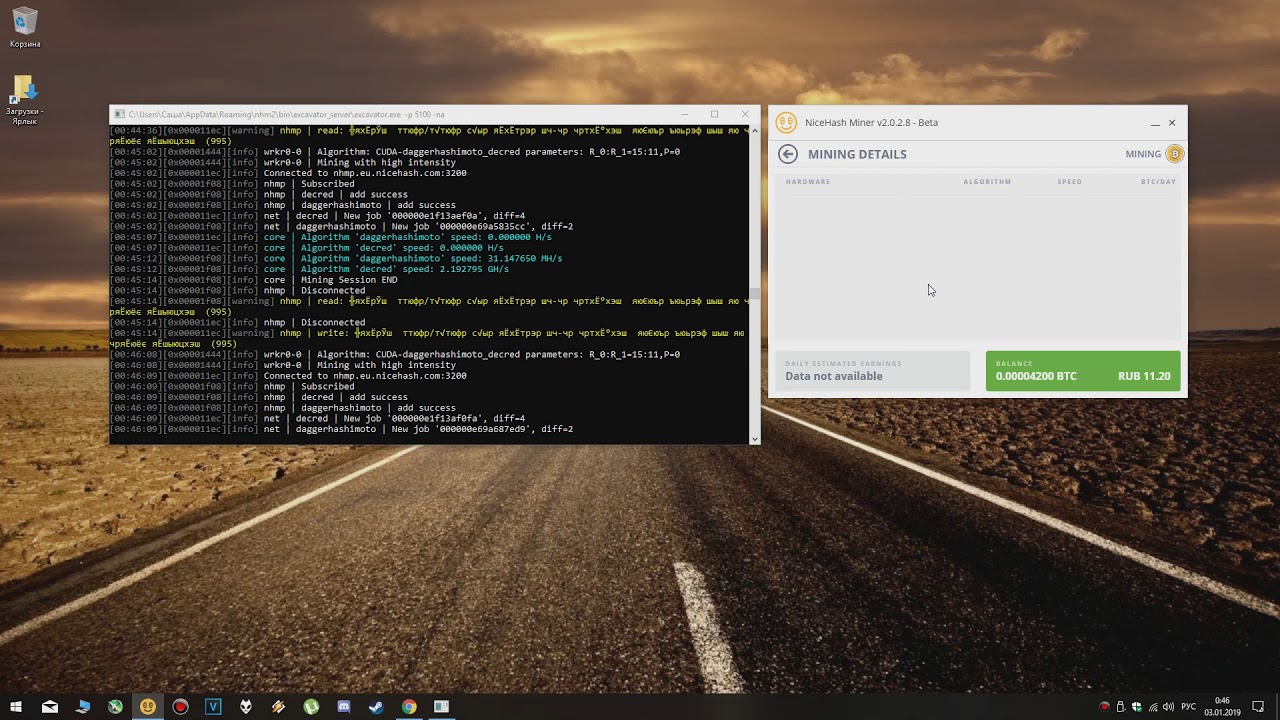The height and width of the screenshot is (720, 1280).
Task: Open the Windows Start menu
Action: coord(16,706)
